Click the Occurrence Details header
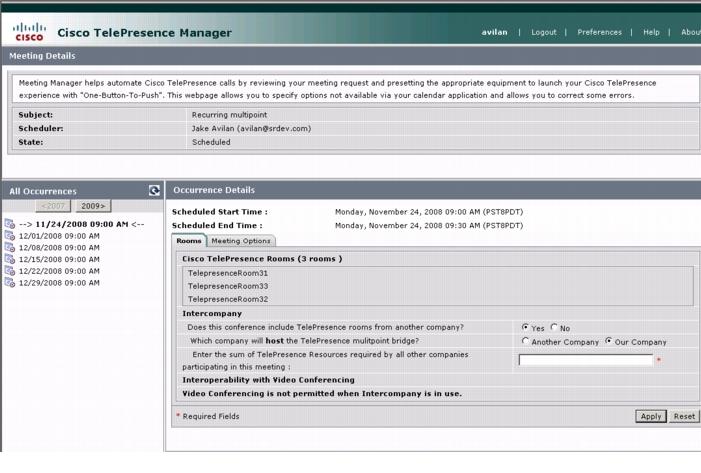Viewport: 701px width, 473px height. tap(214, 190)
